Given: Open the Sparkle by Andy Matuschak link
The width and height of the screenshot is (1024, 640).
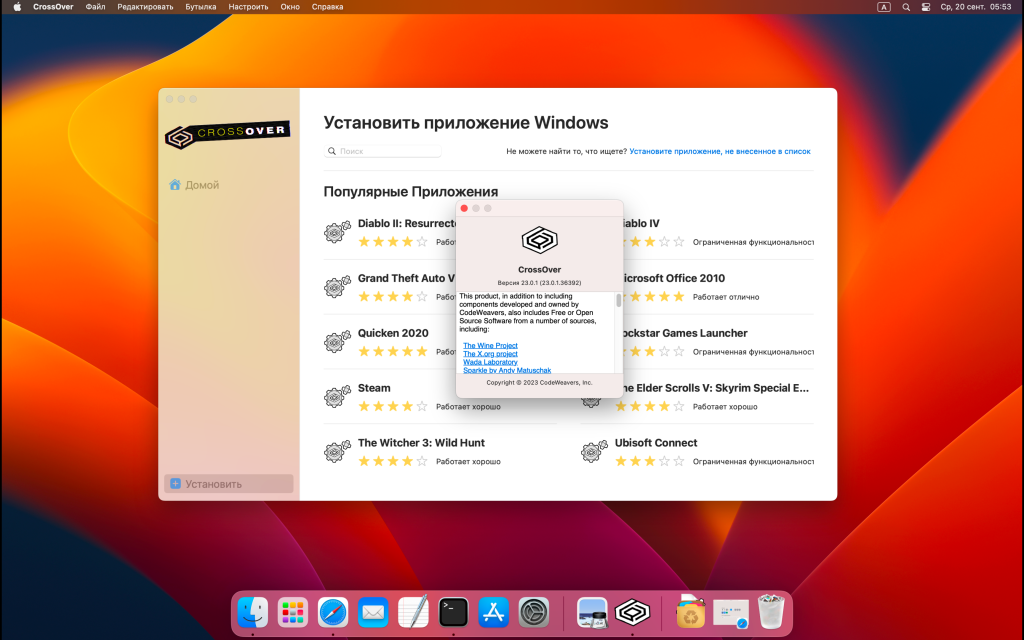Looking at the screenshot, I should pos(507,370).
